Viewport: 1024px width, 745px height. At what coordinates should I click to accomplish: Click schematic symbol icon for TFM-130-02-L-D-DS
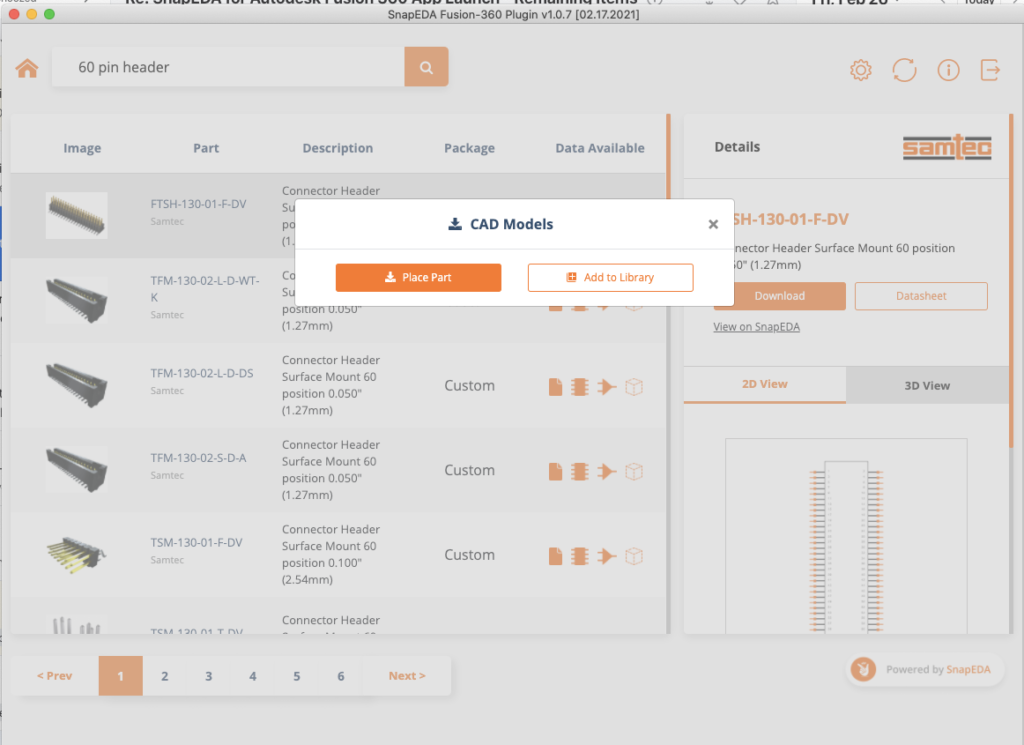pos(606,387)
